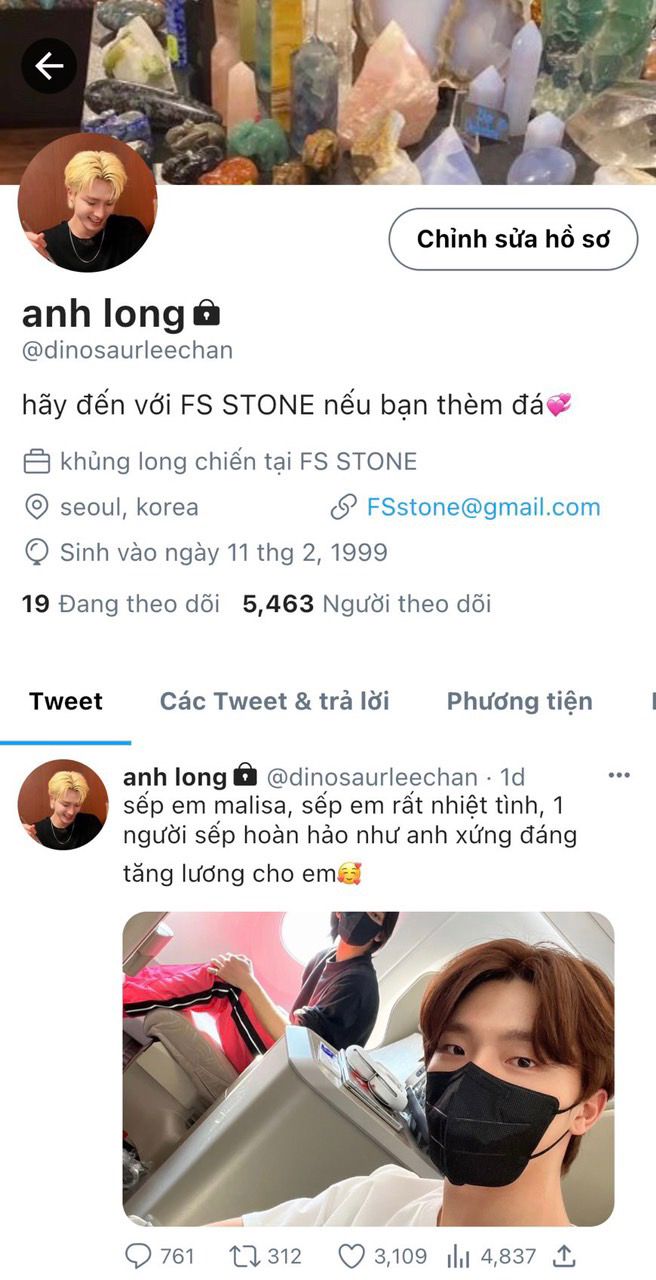Open tweet options three-dot menu
Viewport: 656px width, 1280px height.
tap(619, 775)
